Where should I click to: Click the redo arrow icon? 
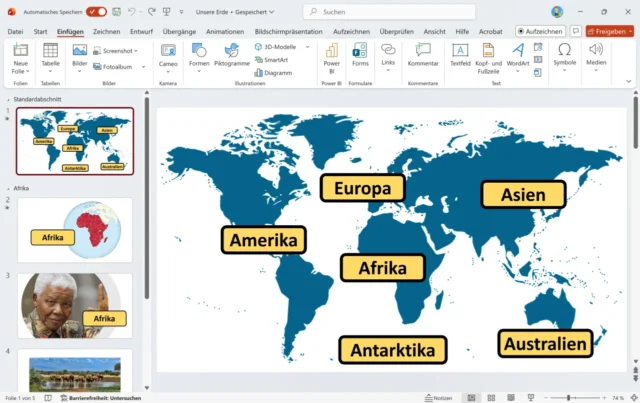(x=152, y=12)
